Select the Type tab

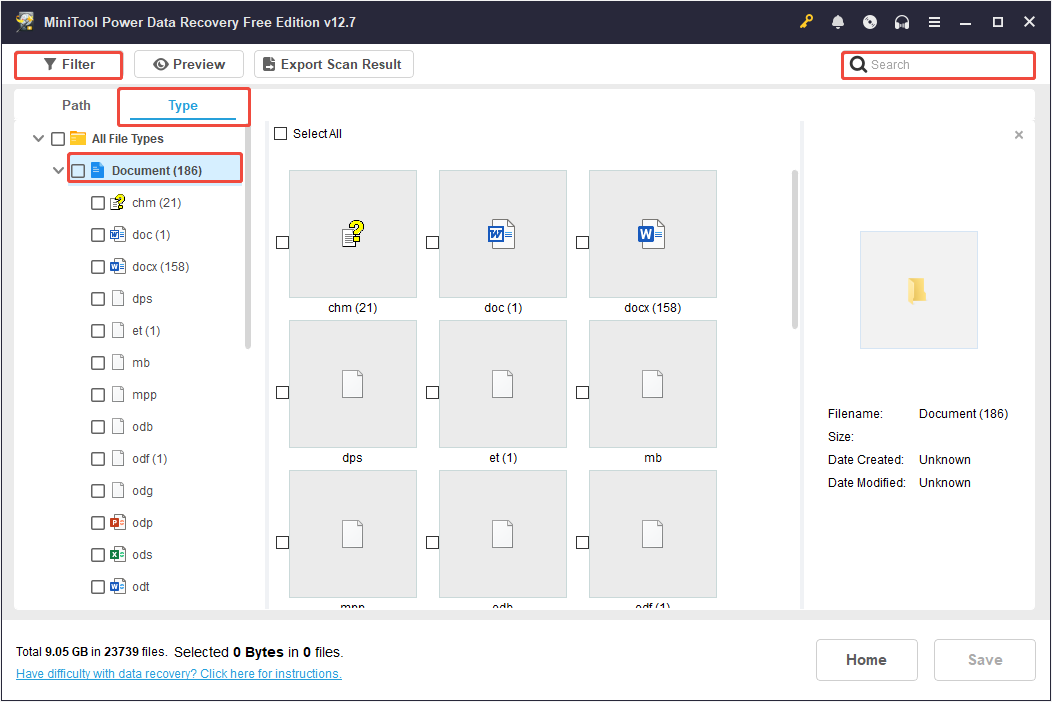coord(183,104)
